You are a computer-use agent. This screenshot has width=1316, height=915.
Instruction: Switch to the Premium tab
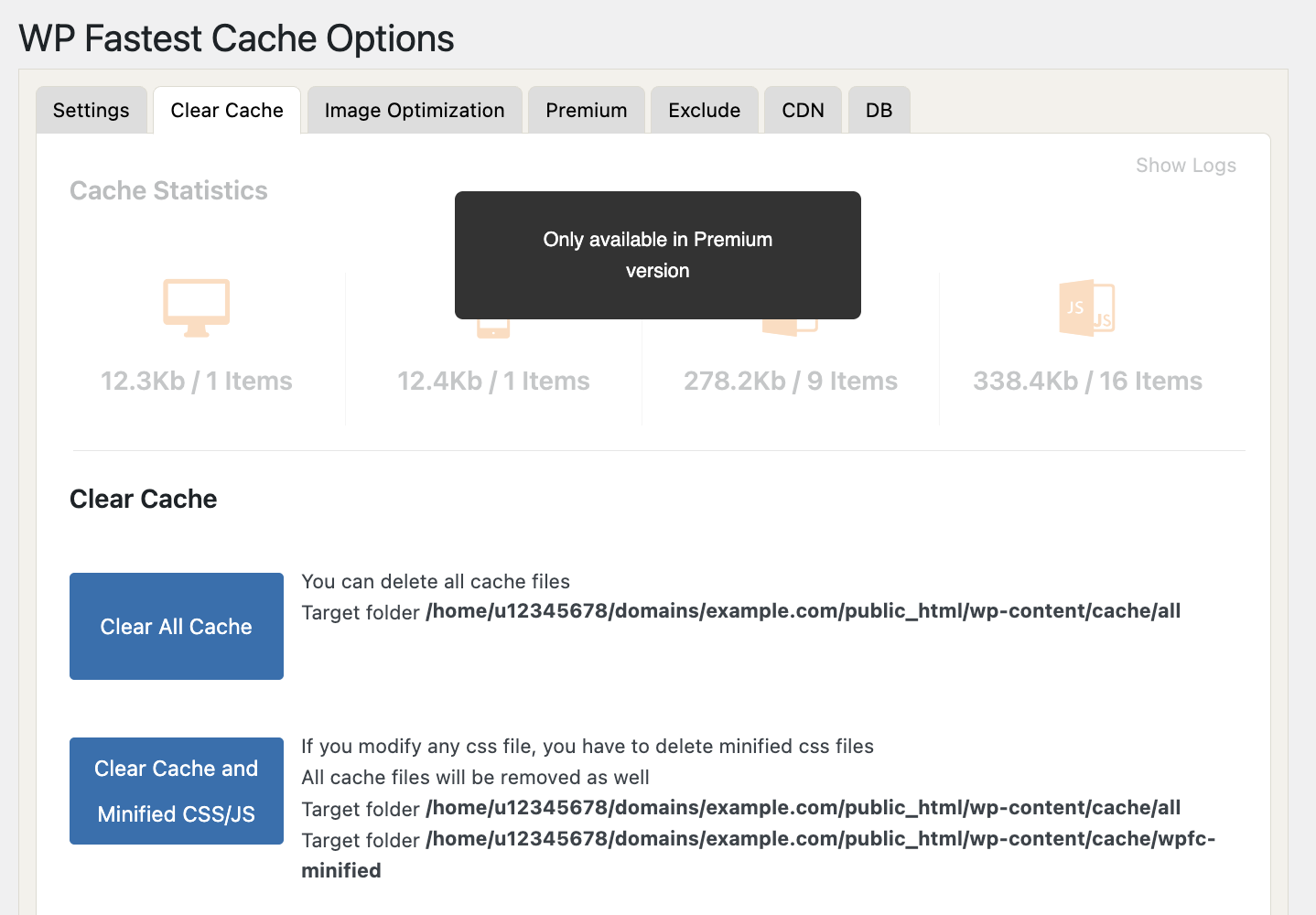coord(586,110)
